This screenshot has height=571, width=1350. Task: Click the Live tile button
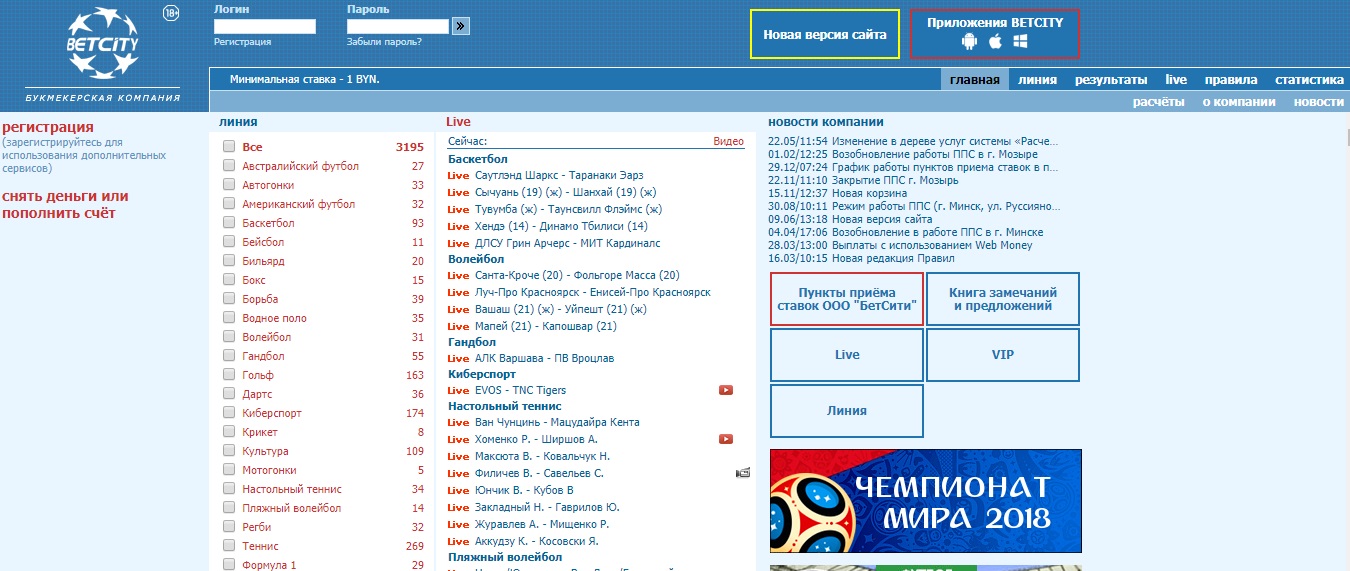[x=847, y=355]
